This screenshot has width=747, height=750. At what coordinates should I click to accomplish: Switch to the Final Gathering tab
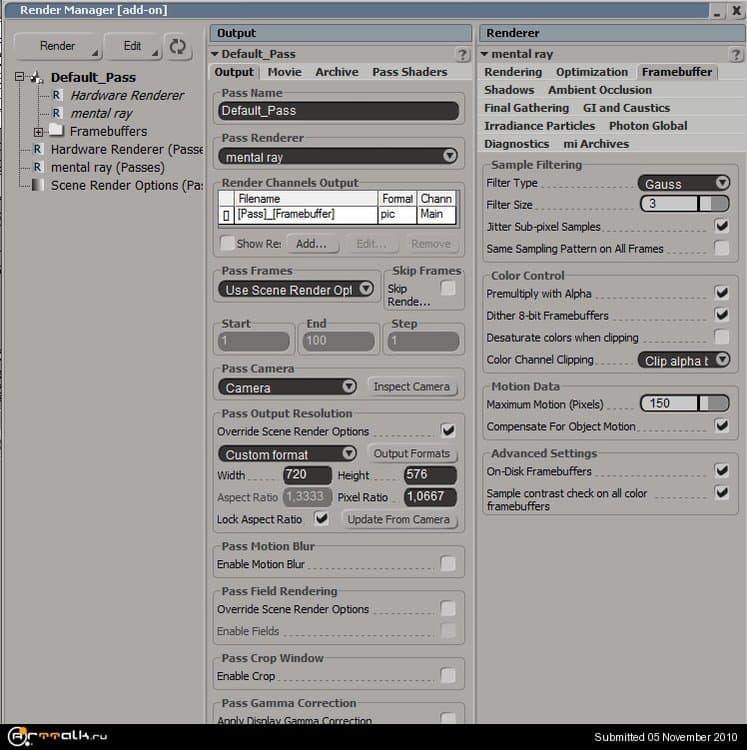point(526,108)
